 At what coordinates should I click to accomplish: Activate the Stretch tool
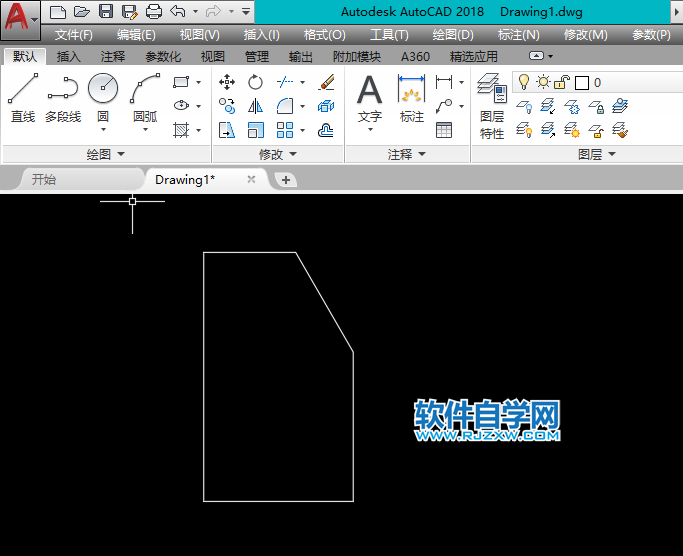click(x=227, y=130)
